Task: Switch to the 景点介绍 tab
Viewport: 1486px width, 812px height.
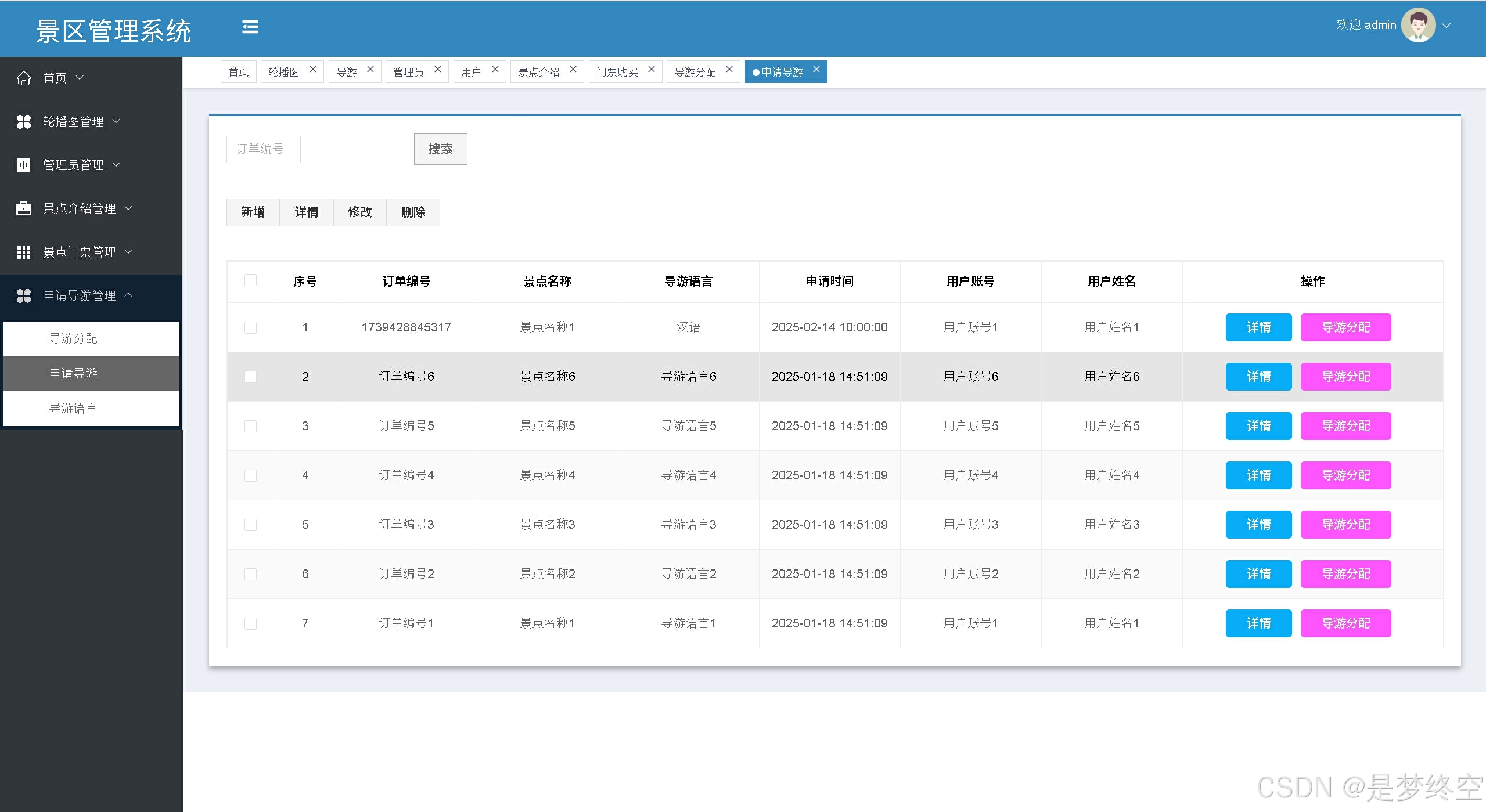Action: (x=538, y=72)
